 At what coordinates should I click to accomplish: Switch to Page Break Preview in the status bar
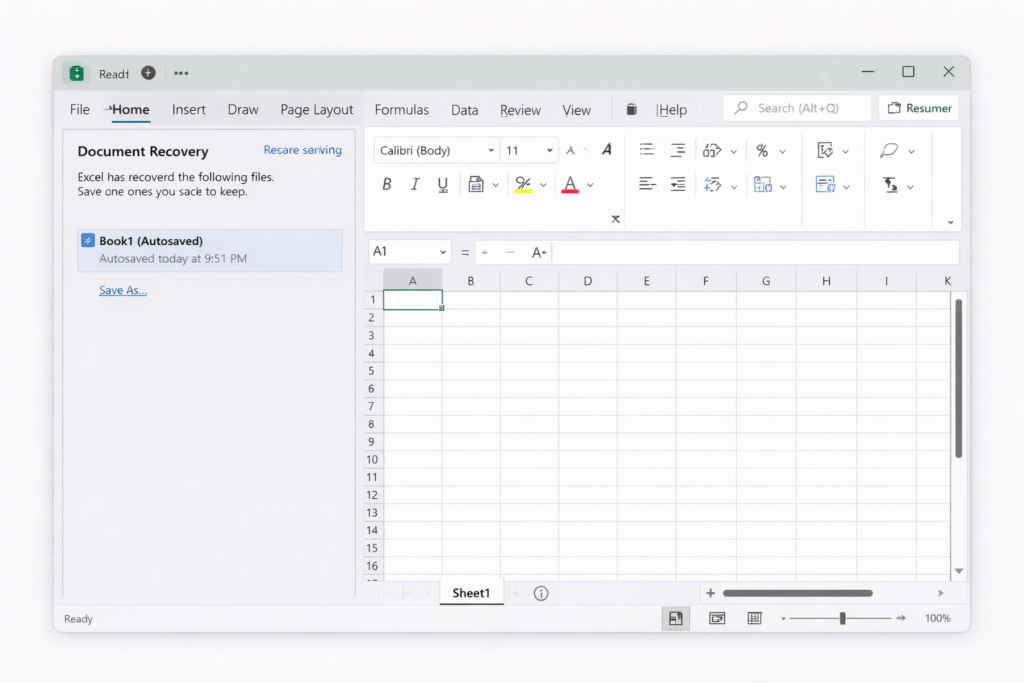click(754, 618)
